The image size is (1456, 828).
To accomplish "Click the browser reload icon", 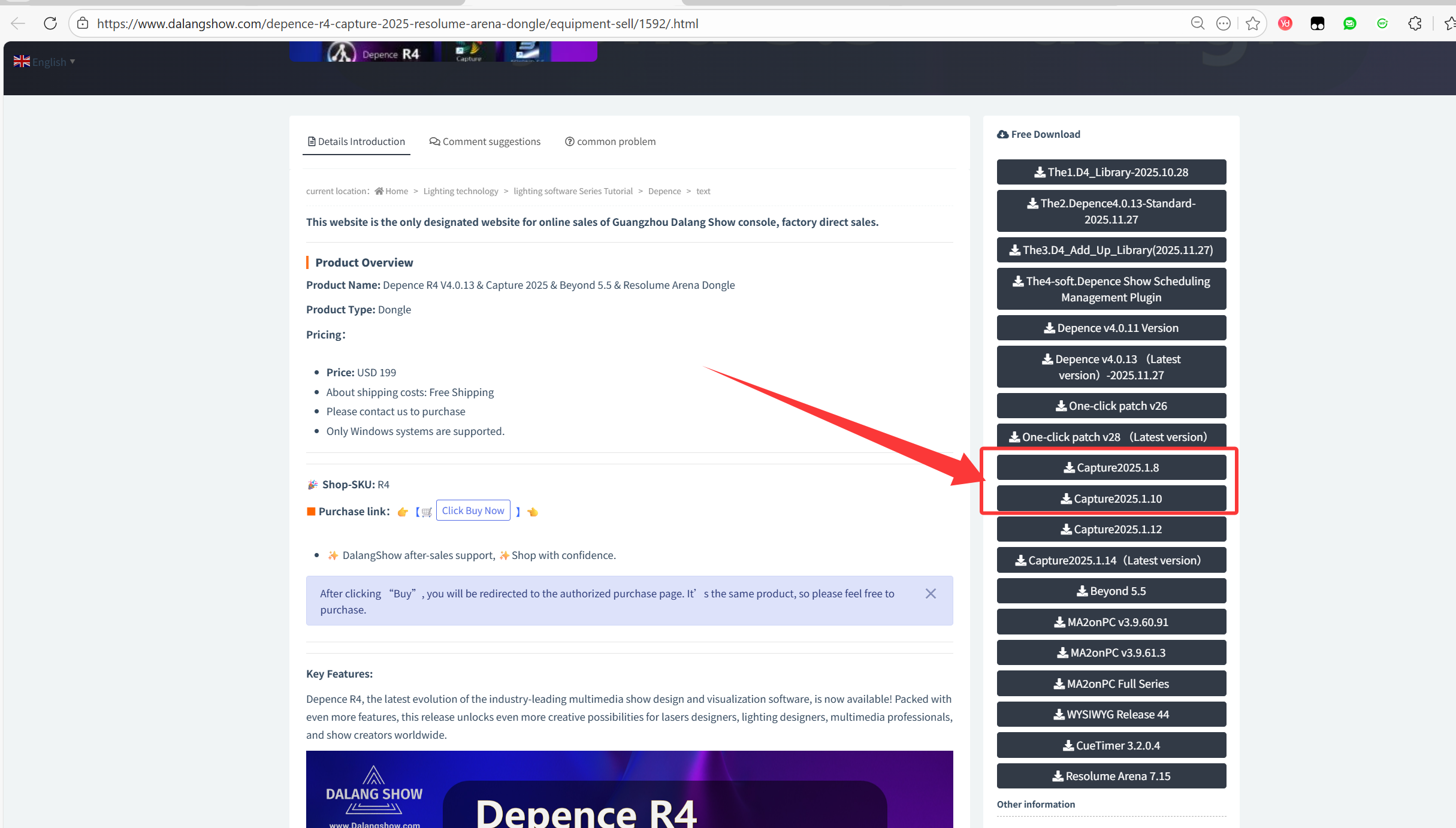I will 50,23.
